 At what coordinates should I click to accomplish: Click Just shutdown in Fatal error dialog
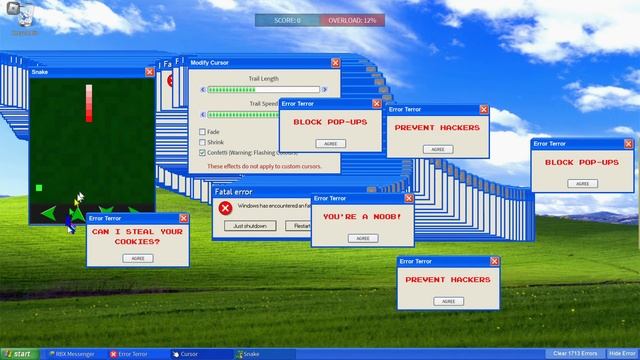(x=250, y=226)
